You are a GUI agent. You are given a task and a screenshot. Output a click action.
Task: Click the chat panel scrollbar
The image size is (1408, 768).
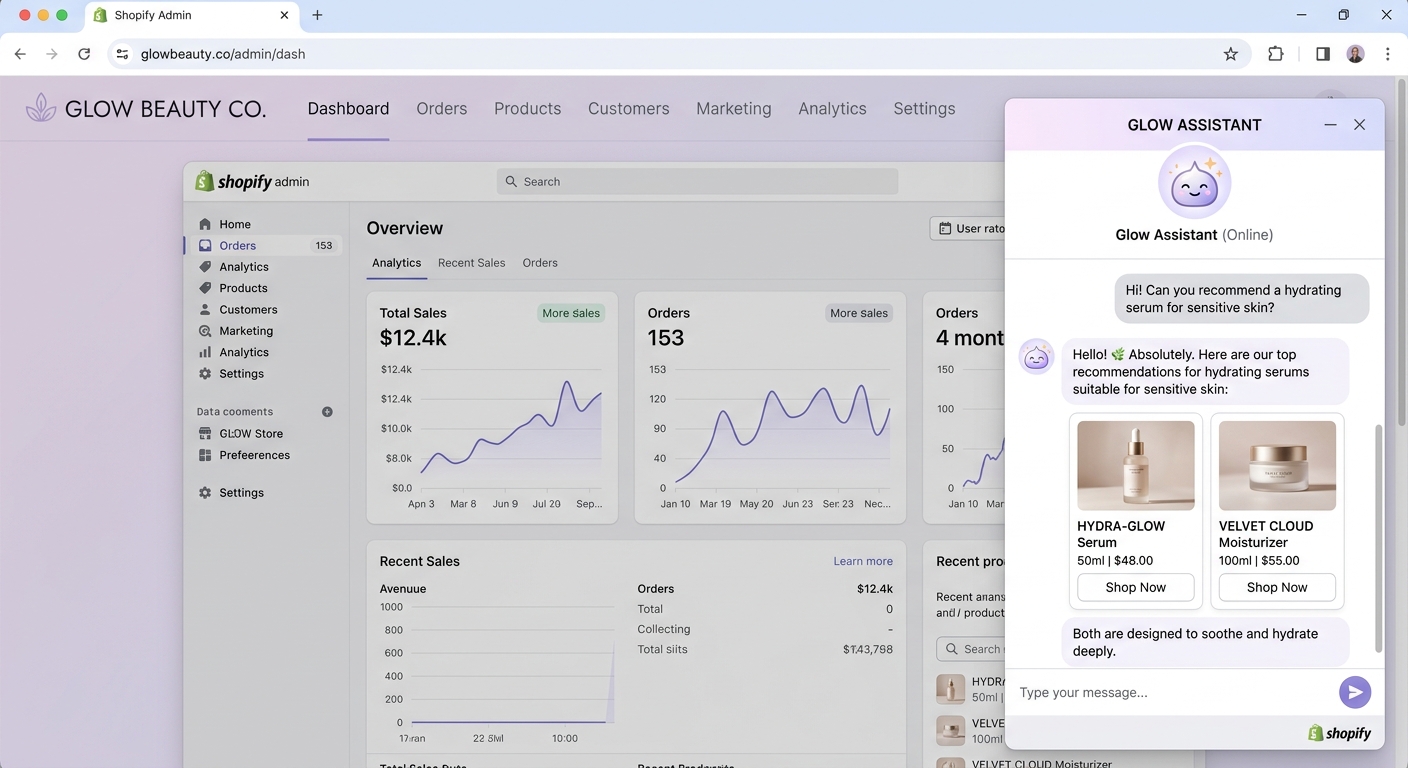click(x=1377, y=538)
